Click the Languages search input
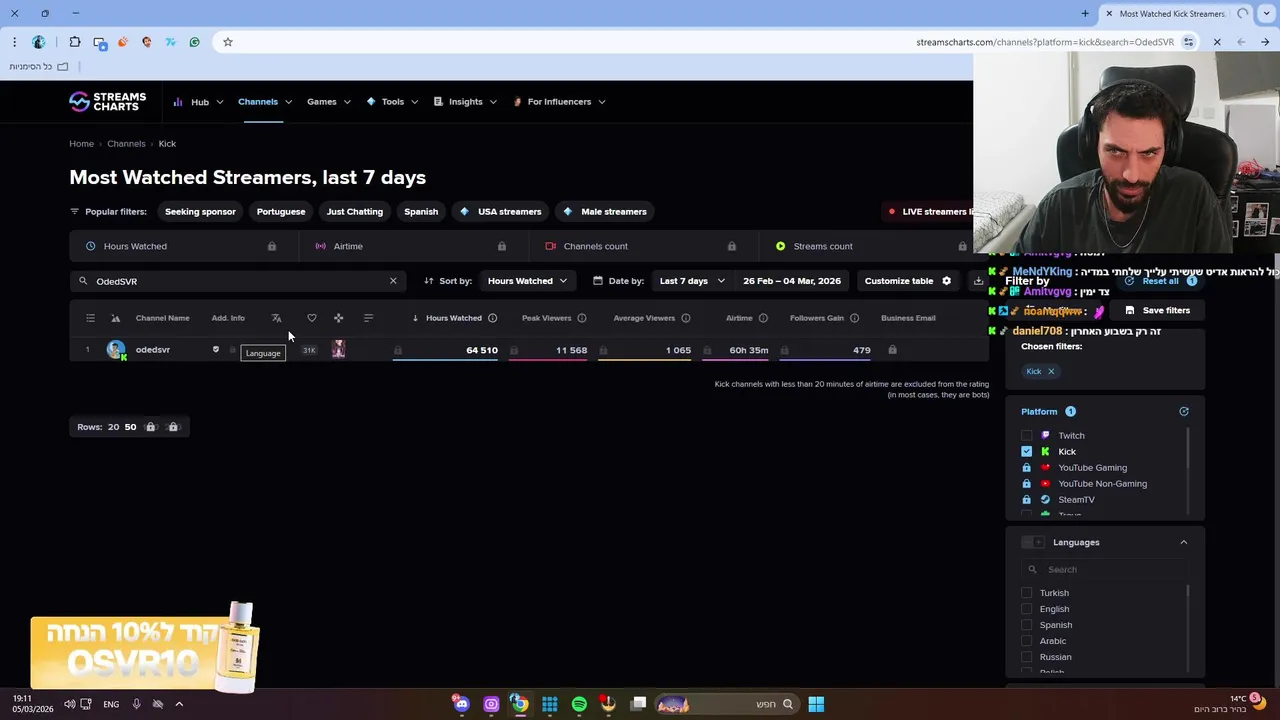Image resolution: width=1280 pixels, height=720 pixels. 1105,570
